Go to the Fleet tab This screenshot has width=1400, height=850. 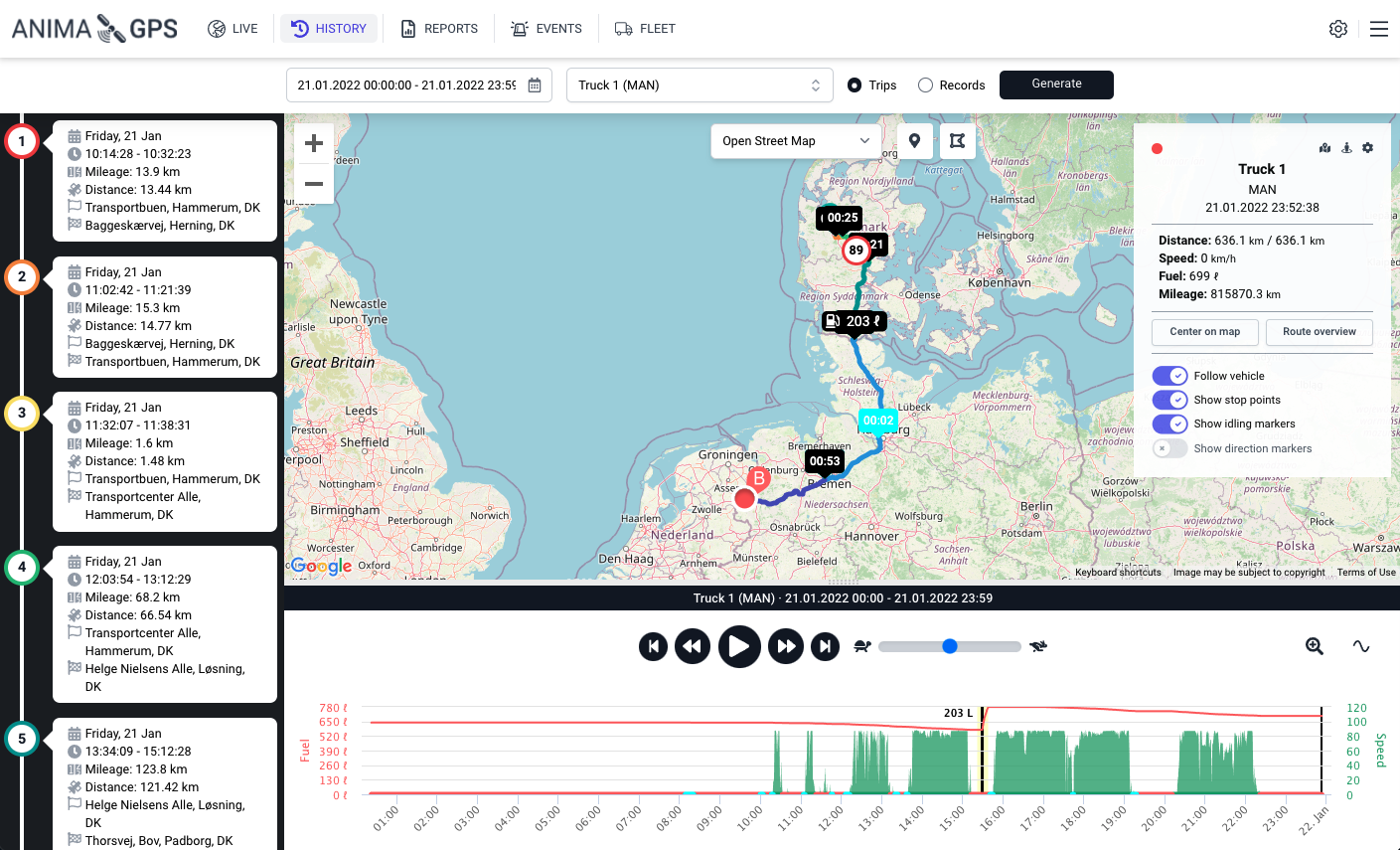click(645, 29)
